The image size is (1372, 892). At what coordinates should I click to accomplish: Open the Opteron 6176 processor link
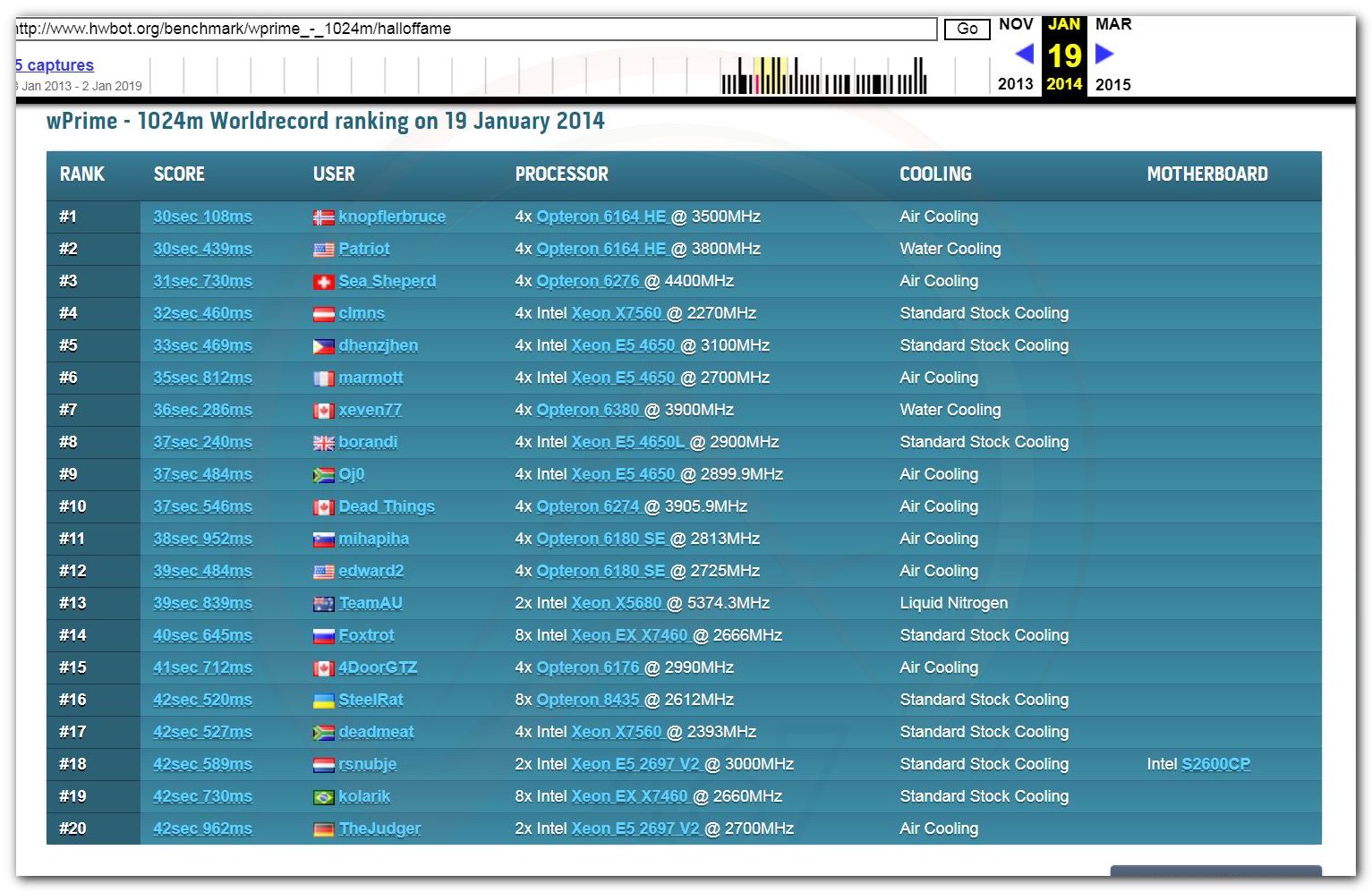(x=588, y=667)
